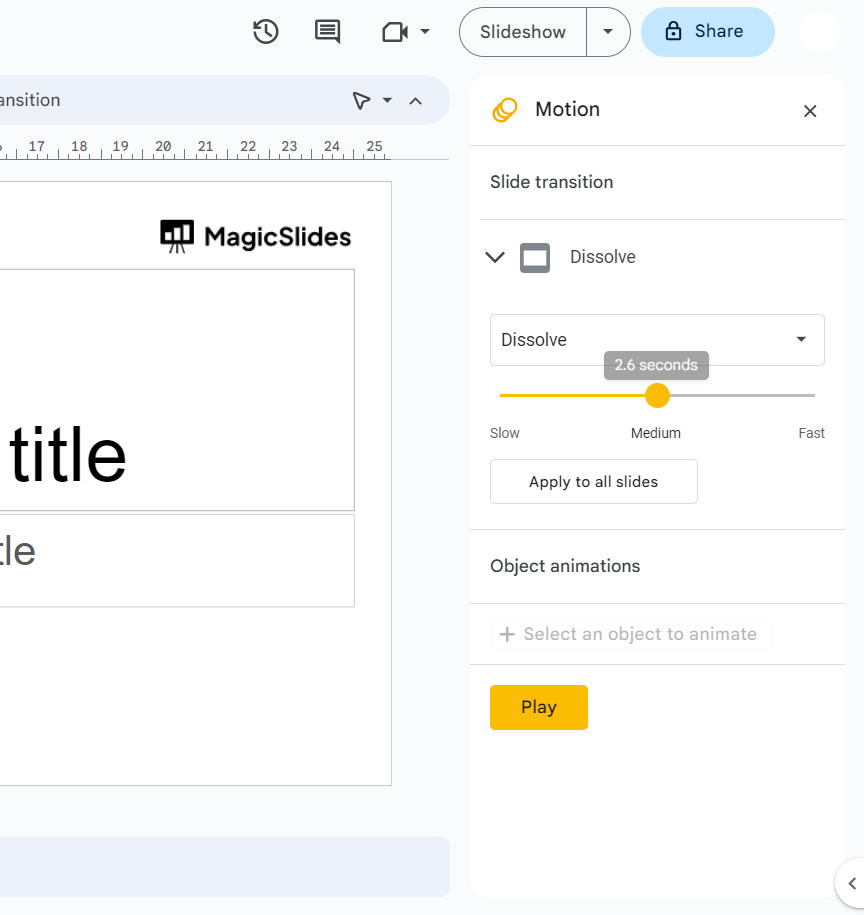Expand the side panel arrow

(852, 883)
